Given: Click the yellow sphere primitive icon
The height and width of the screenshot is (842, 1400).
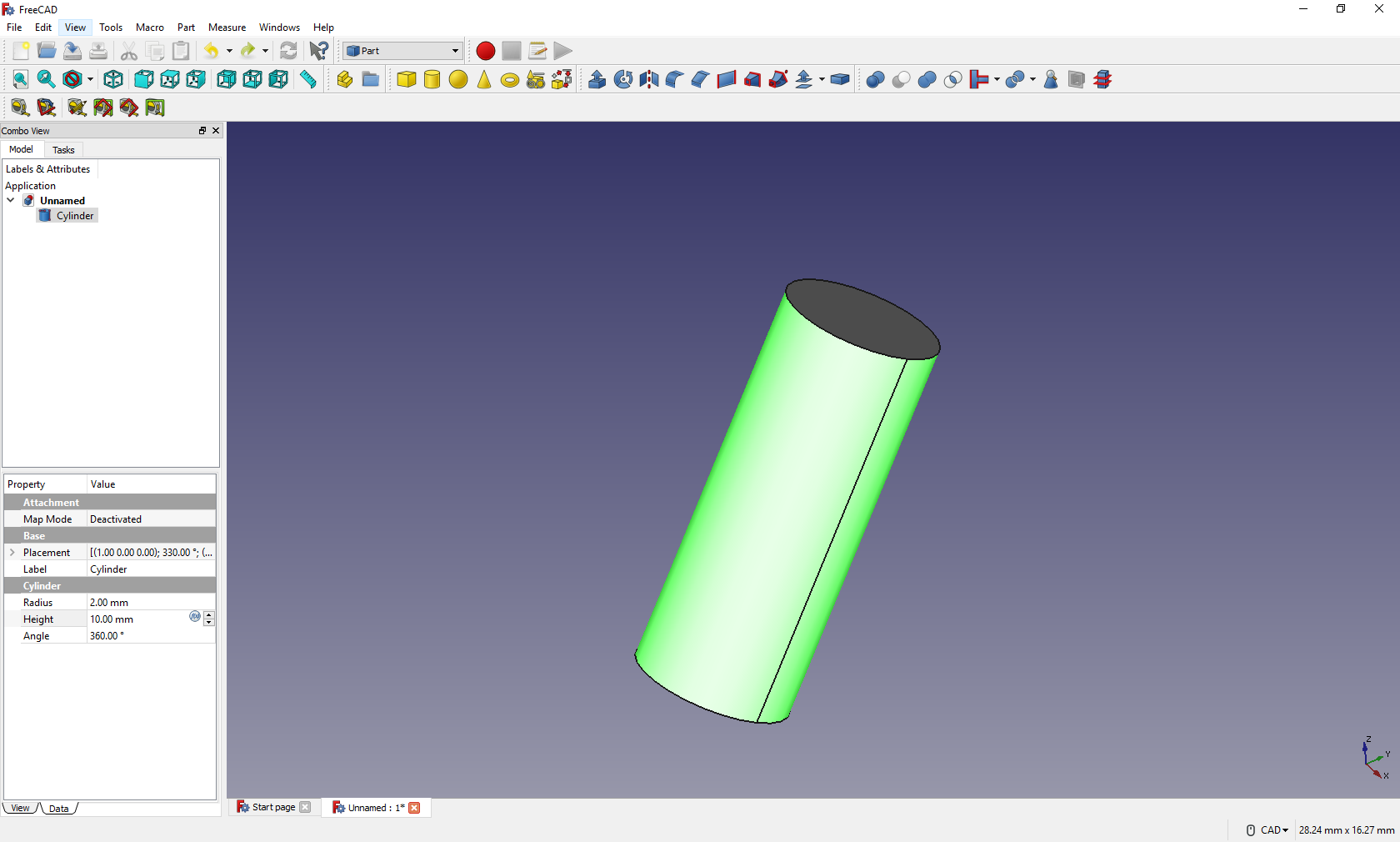Looking at the screenshot, I should click(x=458, y=79).
